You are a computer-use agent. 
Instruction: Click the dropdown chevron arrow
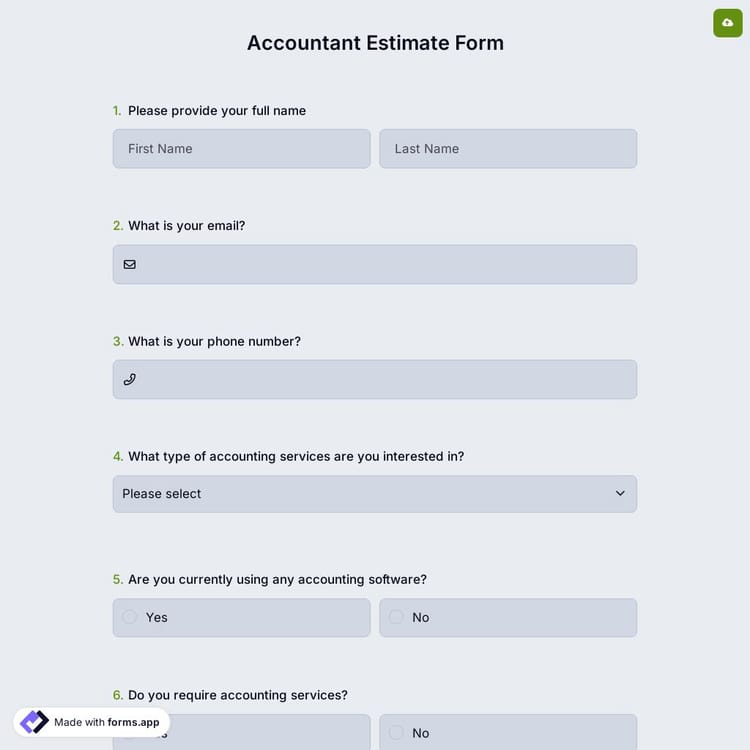620,494
